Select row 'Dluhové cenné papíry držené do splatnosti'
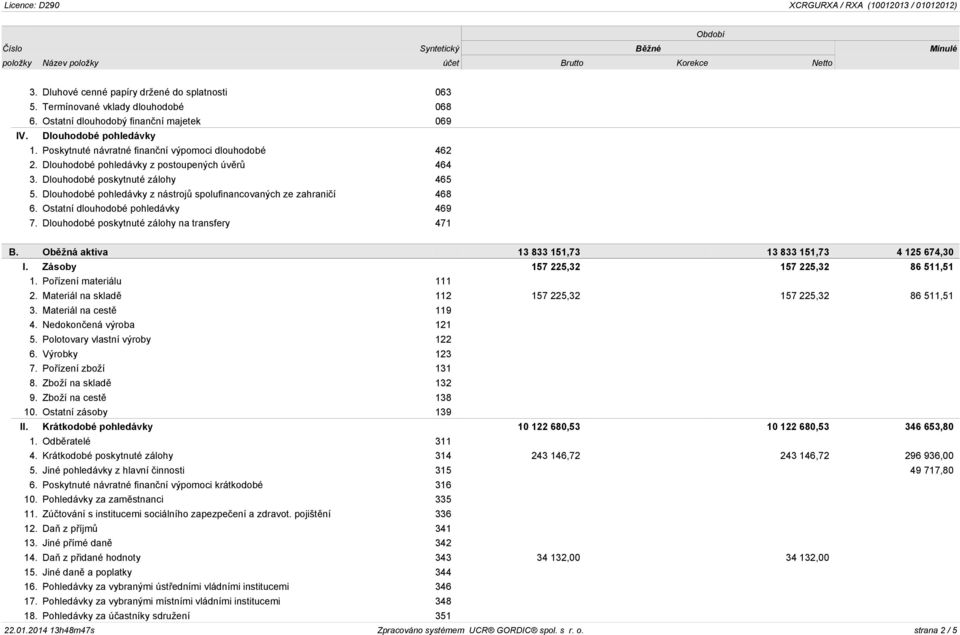960x635 pixels. pos(480,92)
